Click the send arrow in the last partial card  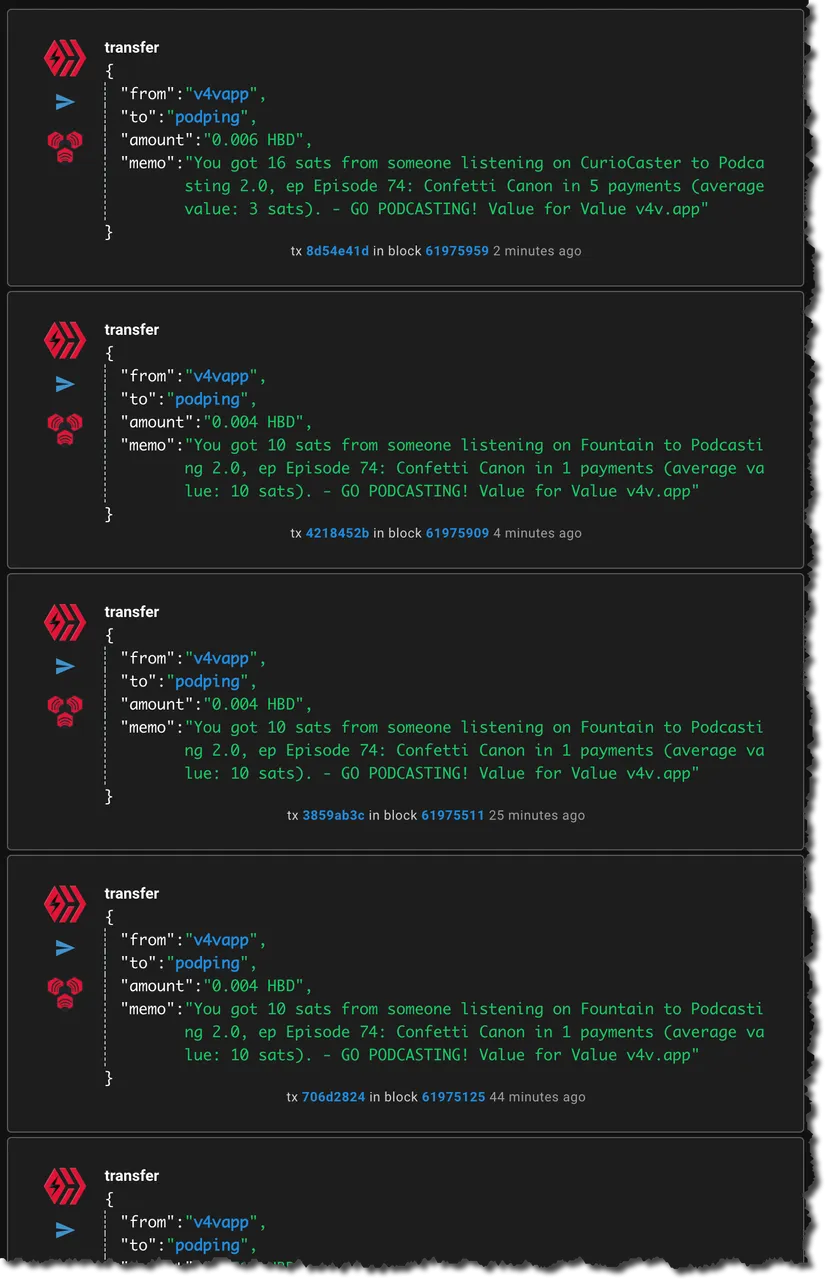coord(65,1230)
